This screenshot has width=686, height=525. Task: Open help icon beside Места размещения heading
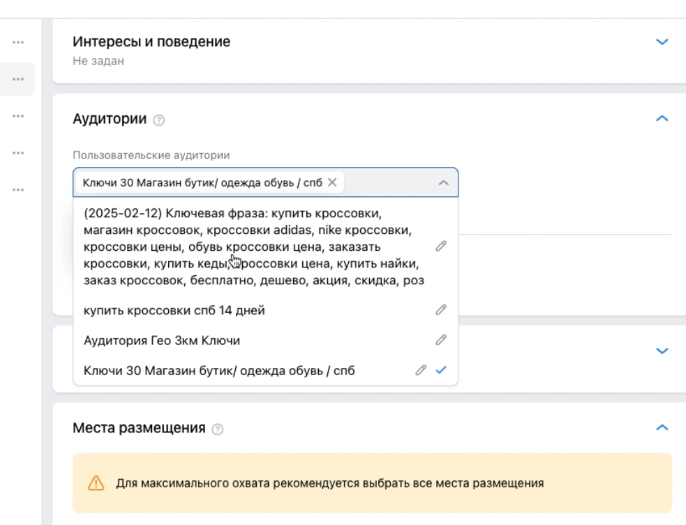click(x=217, y=429)
